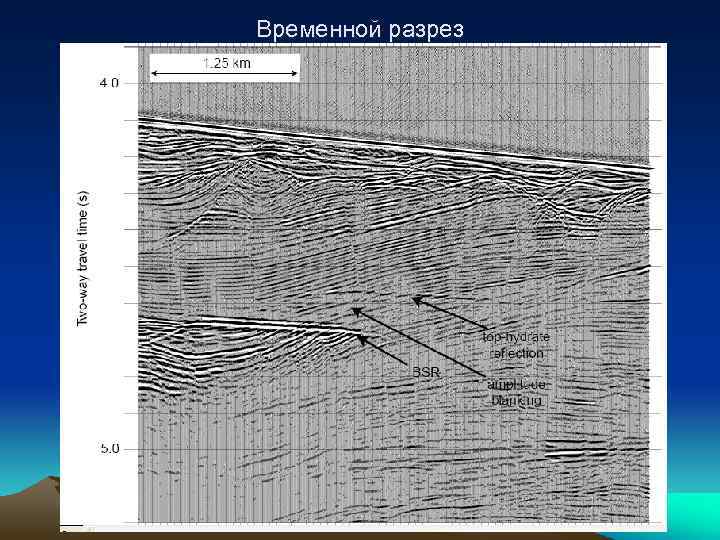Click the "Two-way travel time (s)" axis label
Viewport: 720px width, 540px height.
83,259
